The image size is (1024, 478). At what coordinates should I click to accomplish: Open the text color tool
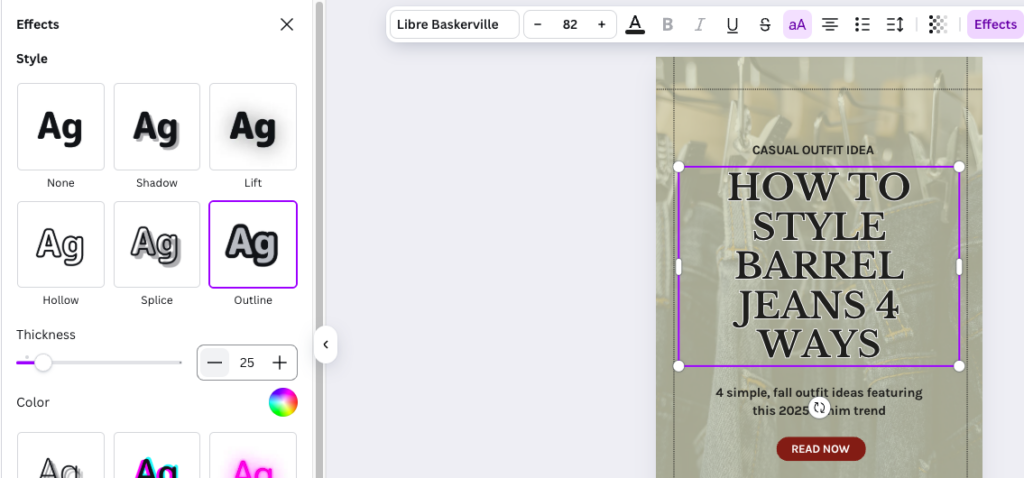635,24
